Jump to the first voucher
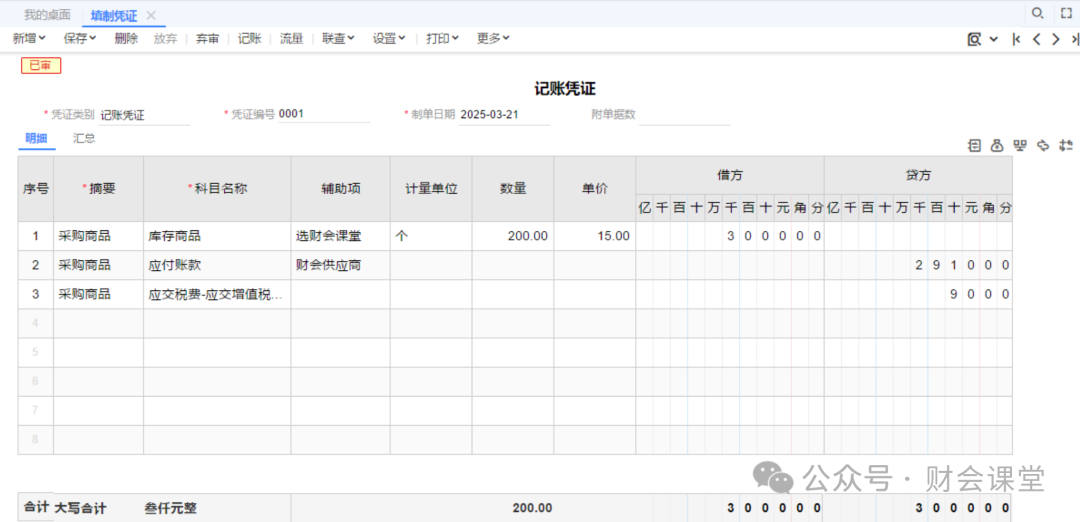This screenshot has height=522, width=1080. click(1016, 39)
